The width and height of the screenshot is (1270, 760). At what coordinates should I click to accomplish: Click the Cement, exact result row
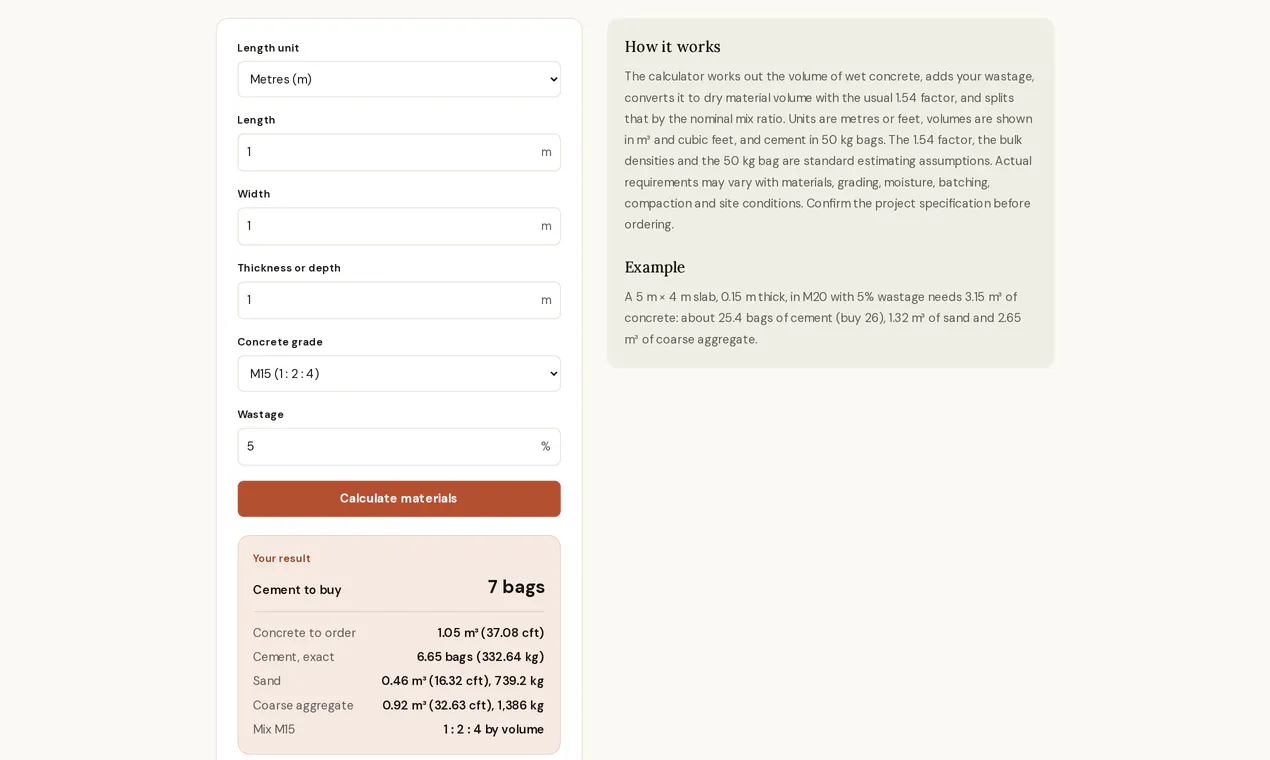pos(398,657)
